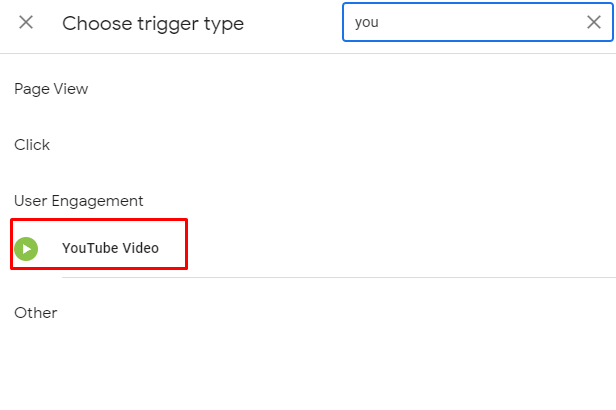616x410 pixels.
Task: Click the Other section heading
Action: pyautogui.click(x=36, y=313)
